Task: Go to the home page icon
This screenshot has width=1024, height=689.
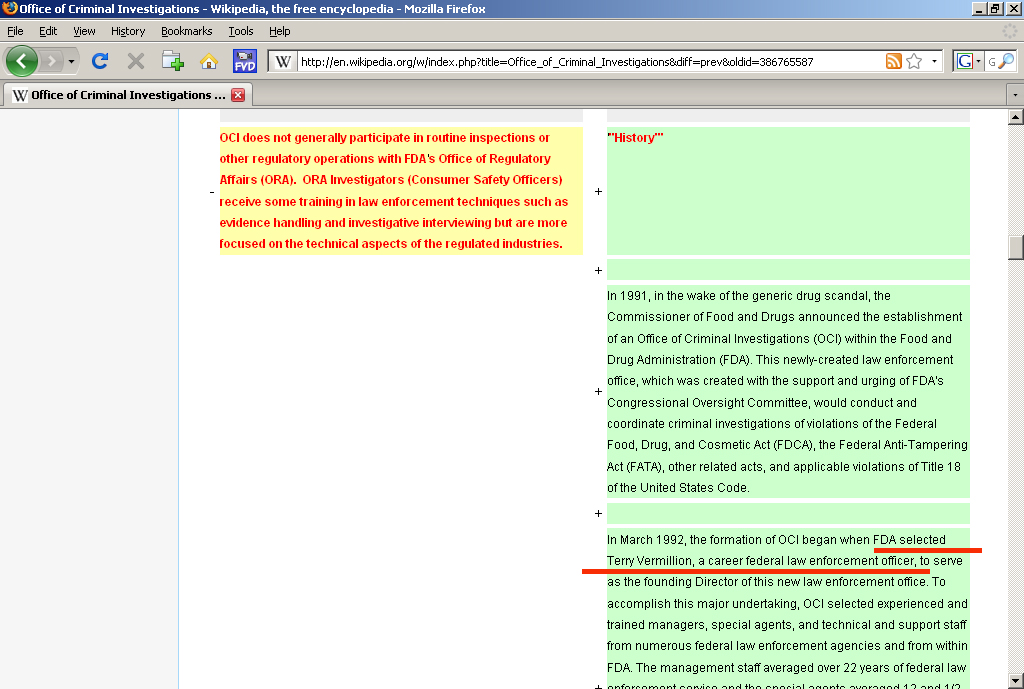Action: click(x=209, y=61)
